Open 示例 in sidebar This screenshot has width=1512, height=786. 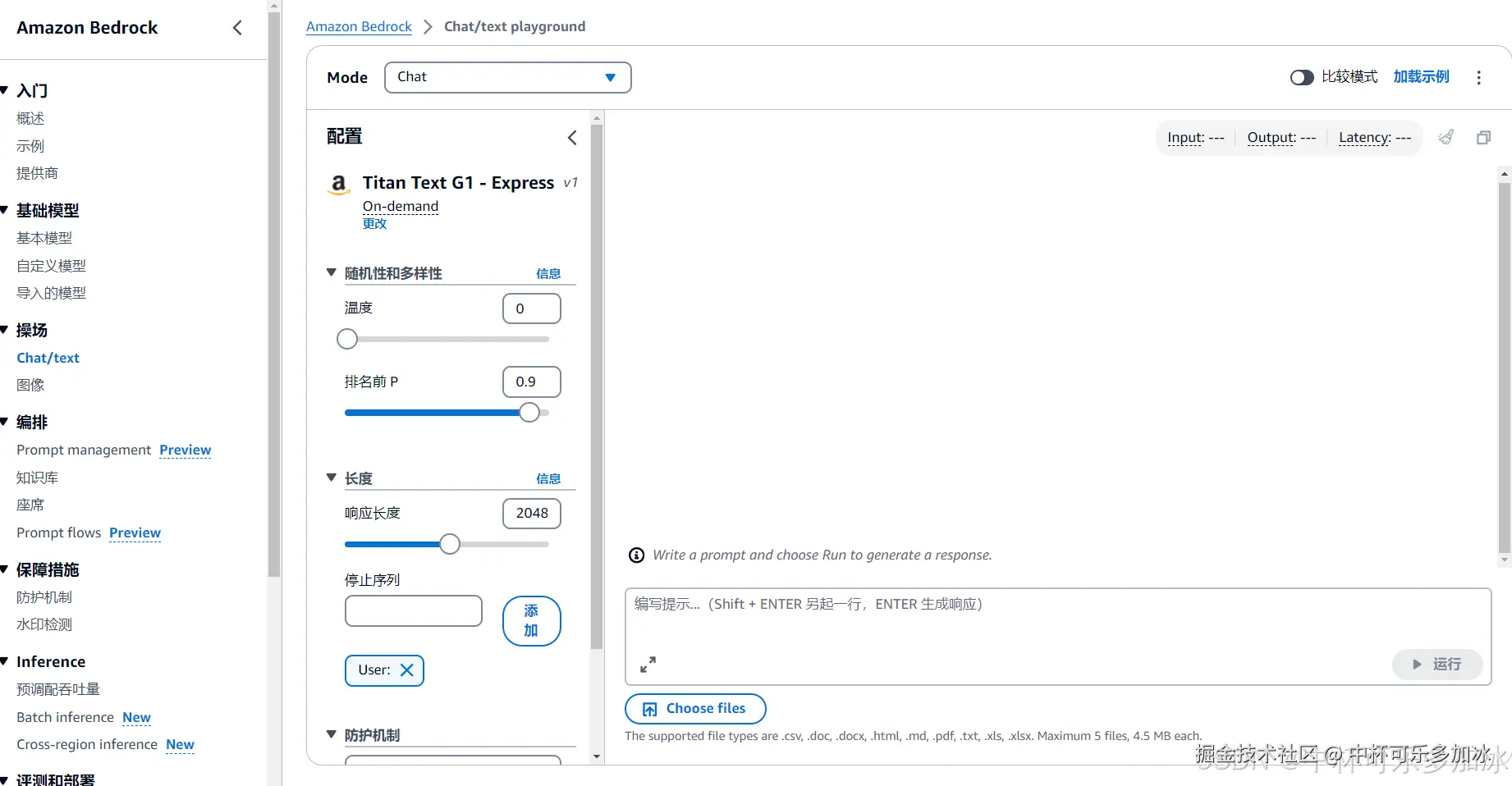30,146
